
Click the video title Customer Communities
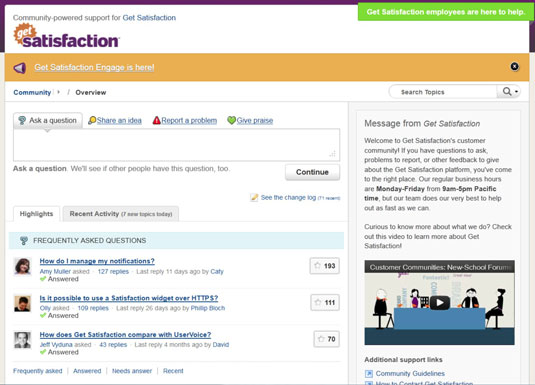(440, 267)
